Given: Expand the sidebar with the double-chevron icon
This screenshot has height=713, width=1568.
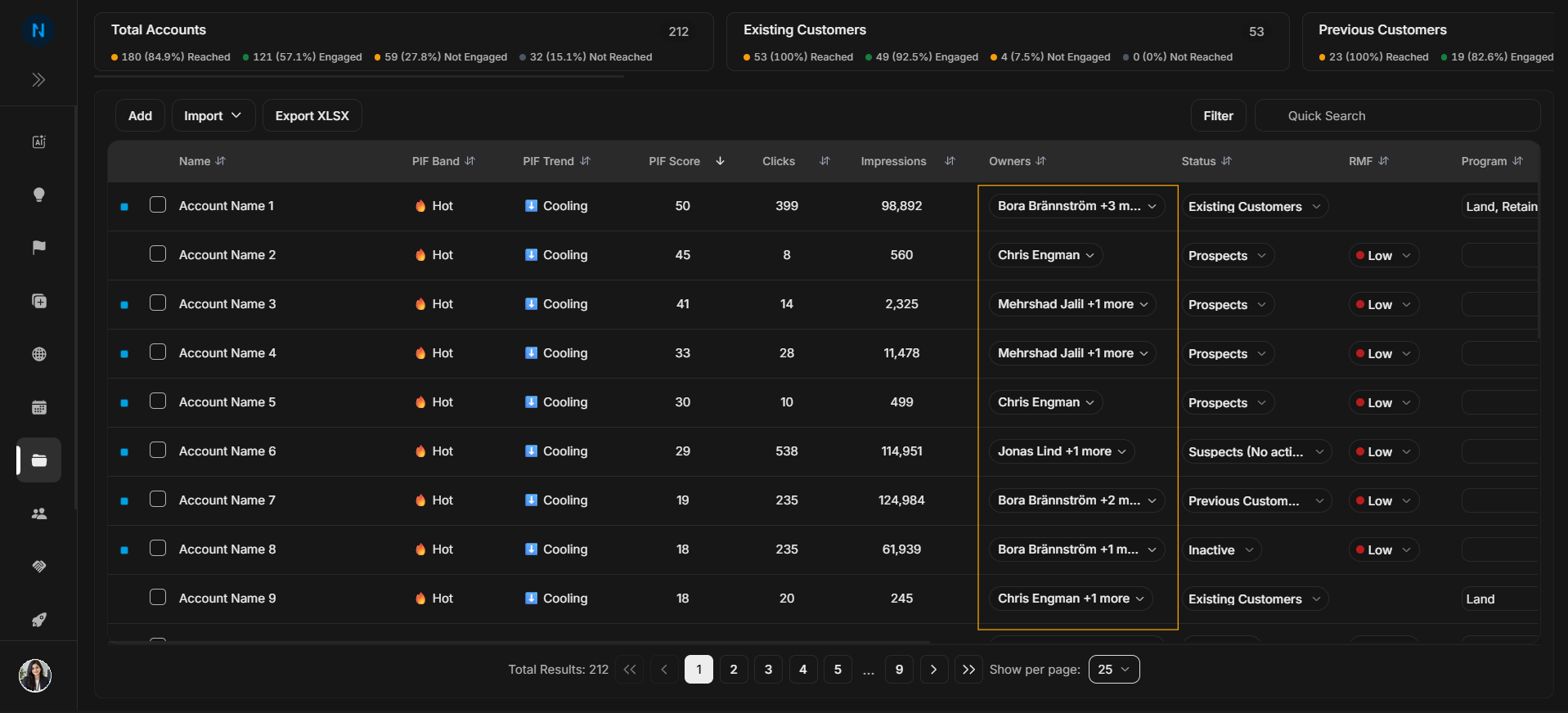Looking at the screenshot, I should pyautogui.click(x=38, y=79).
